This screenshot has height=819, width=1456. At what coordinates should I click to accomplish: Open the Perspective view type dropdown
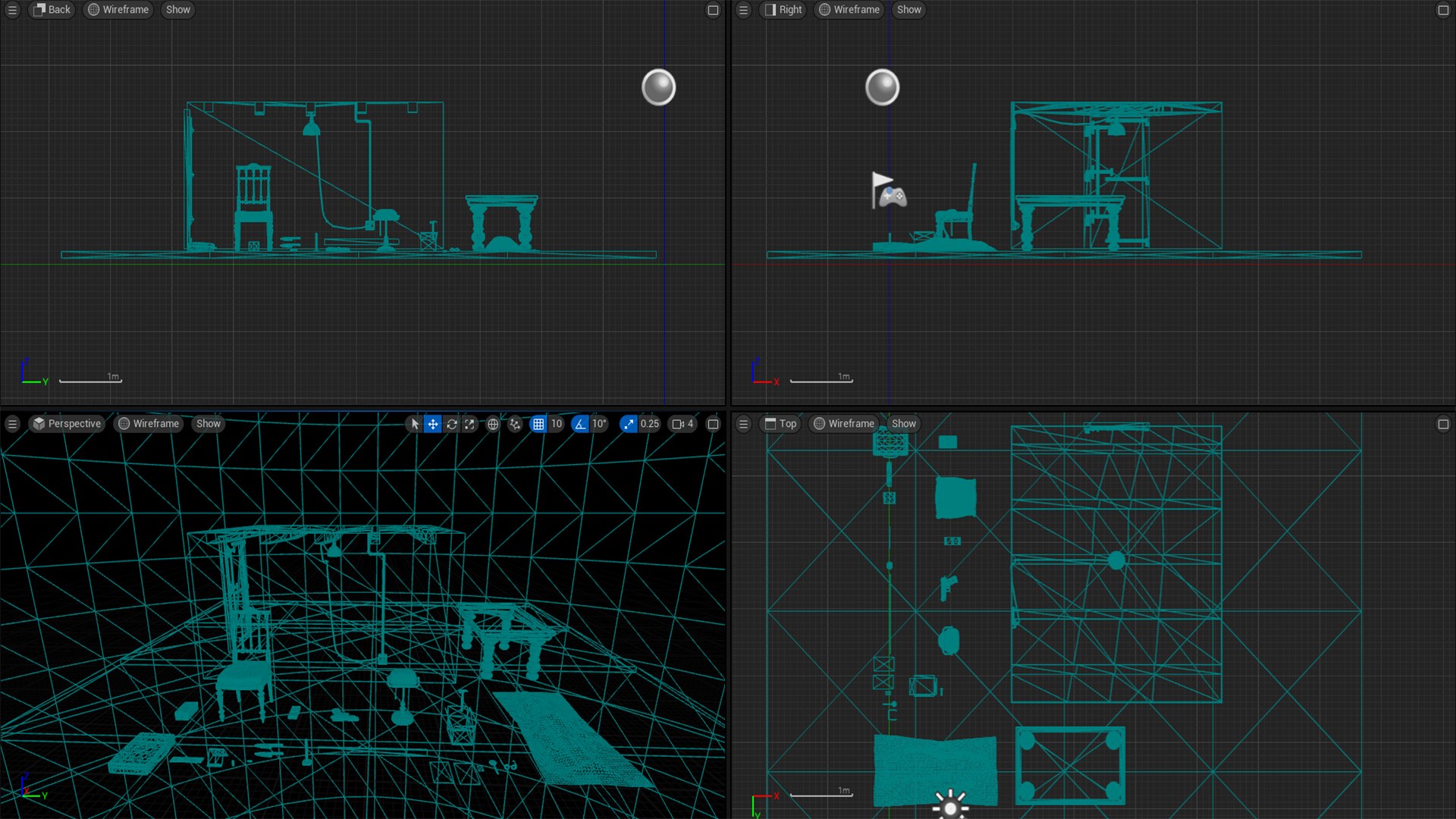pyautogui.click(x=67, y=424)
